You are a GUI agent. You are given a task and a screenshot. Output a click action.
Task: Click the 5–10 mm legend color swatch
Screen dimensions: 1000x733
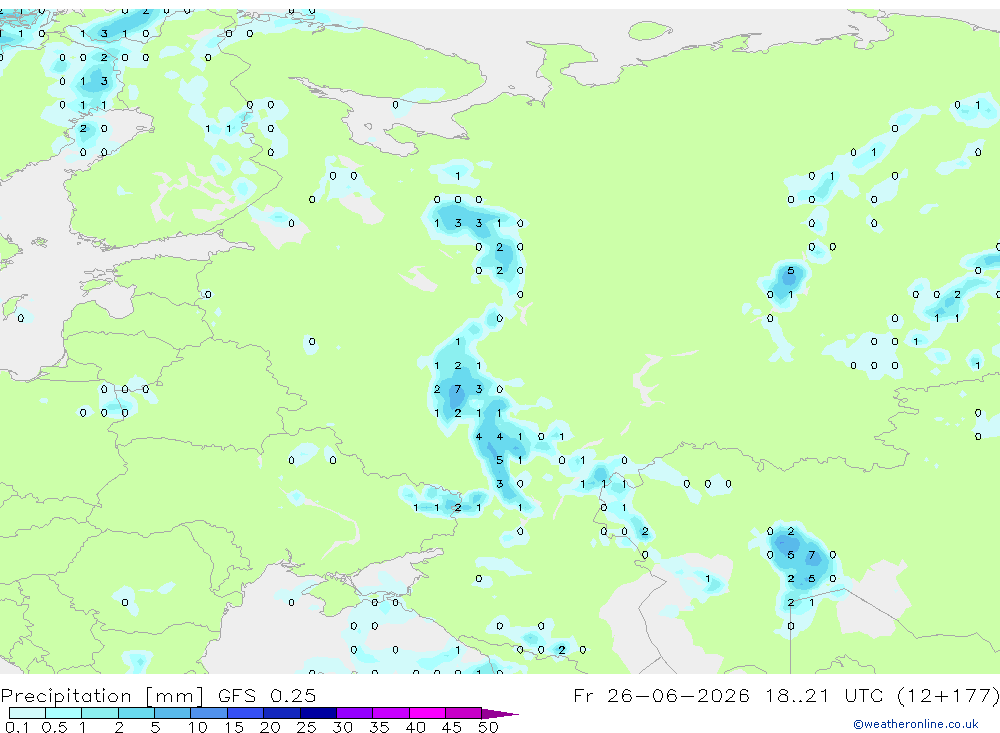tap(173, 713)
